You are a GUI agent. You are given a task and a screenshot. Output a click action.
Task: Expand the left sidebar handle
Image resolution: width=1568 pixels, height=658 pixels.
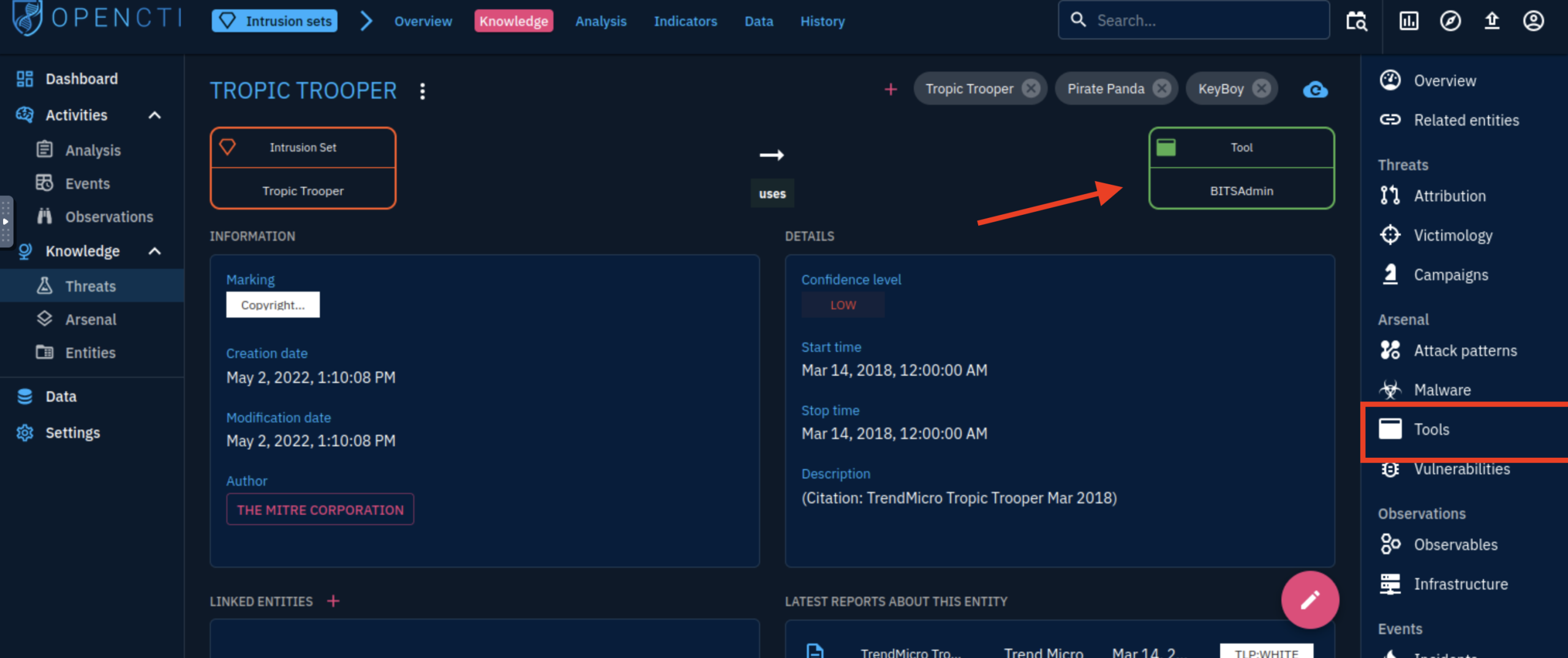coord(6,222)
